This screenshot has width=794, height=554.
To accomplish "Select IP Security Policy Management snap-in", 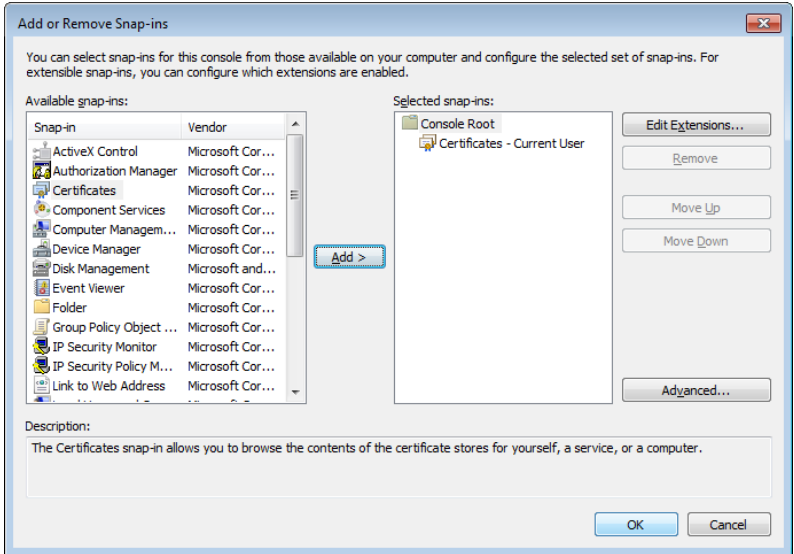I will point(112,366).
